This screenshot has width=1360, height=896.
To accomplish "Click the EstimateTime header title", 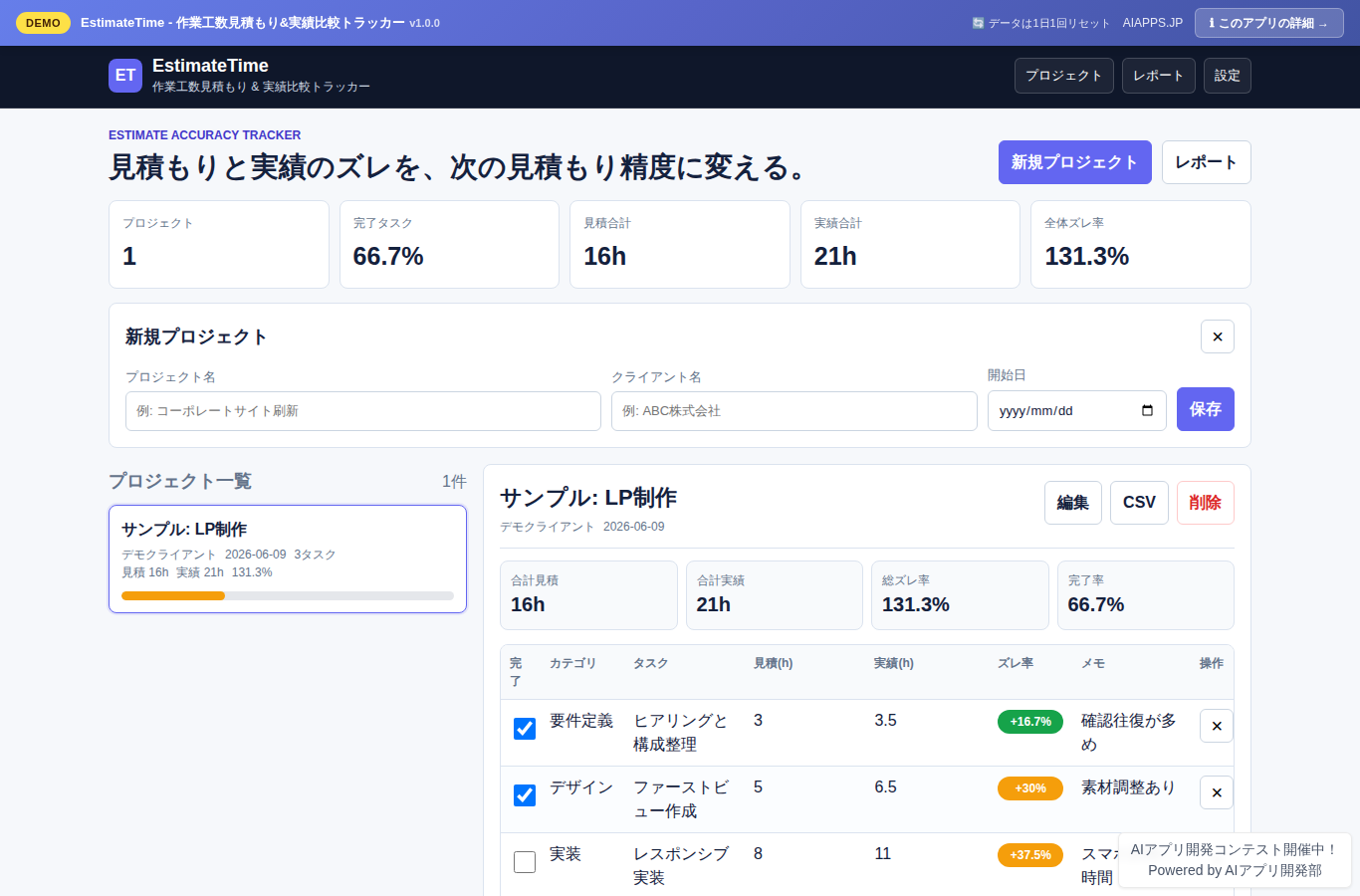I will point(210,66).
